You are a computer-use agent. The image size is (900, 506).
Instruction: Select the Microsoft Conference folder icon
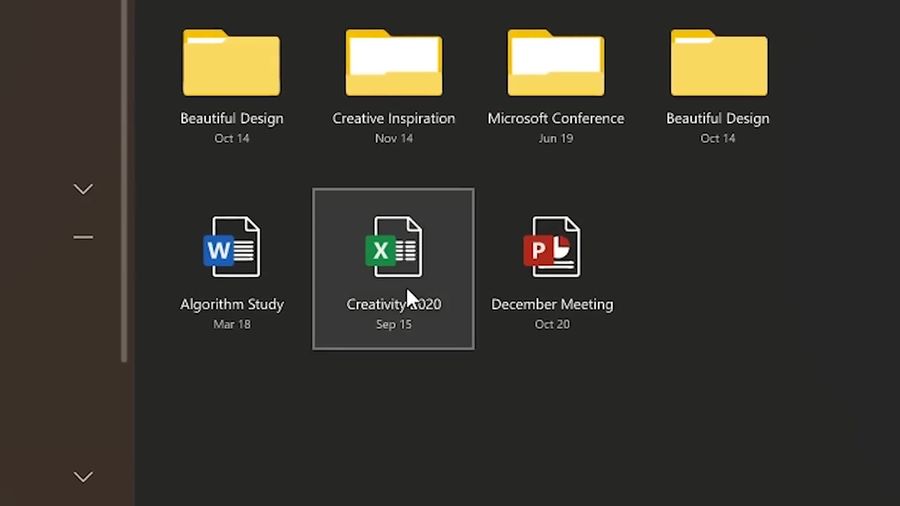pos(556,63)
